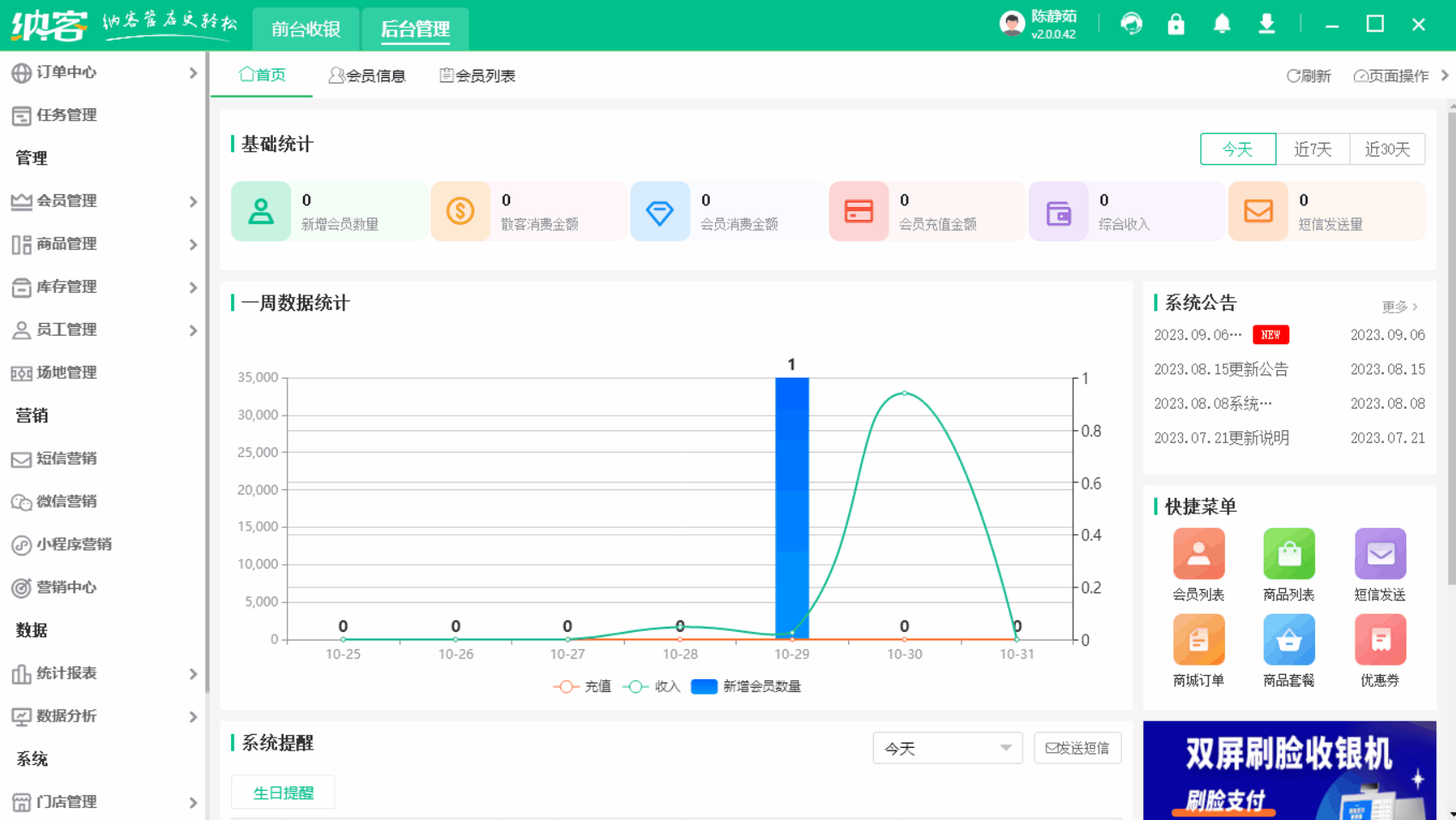Open the 商品套餐 quick menu icon

1289,641
